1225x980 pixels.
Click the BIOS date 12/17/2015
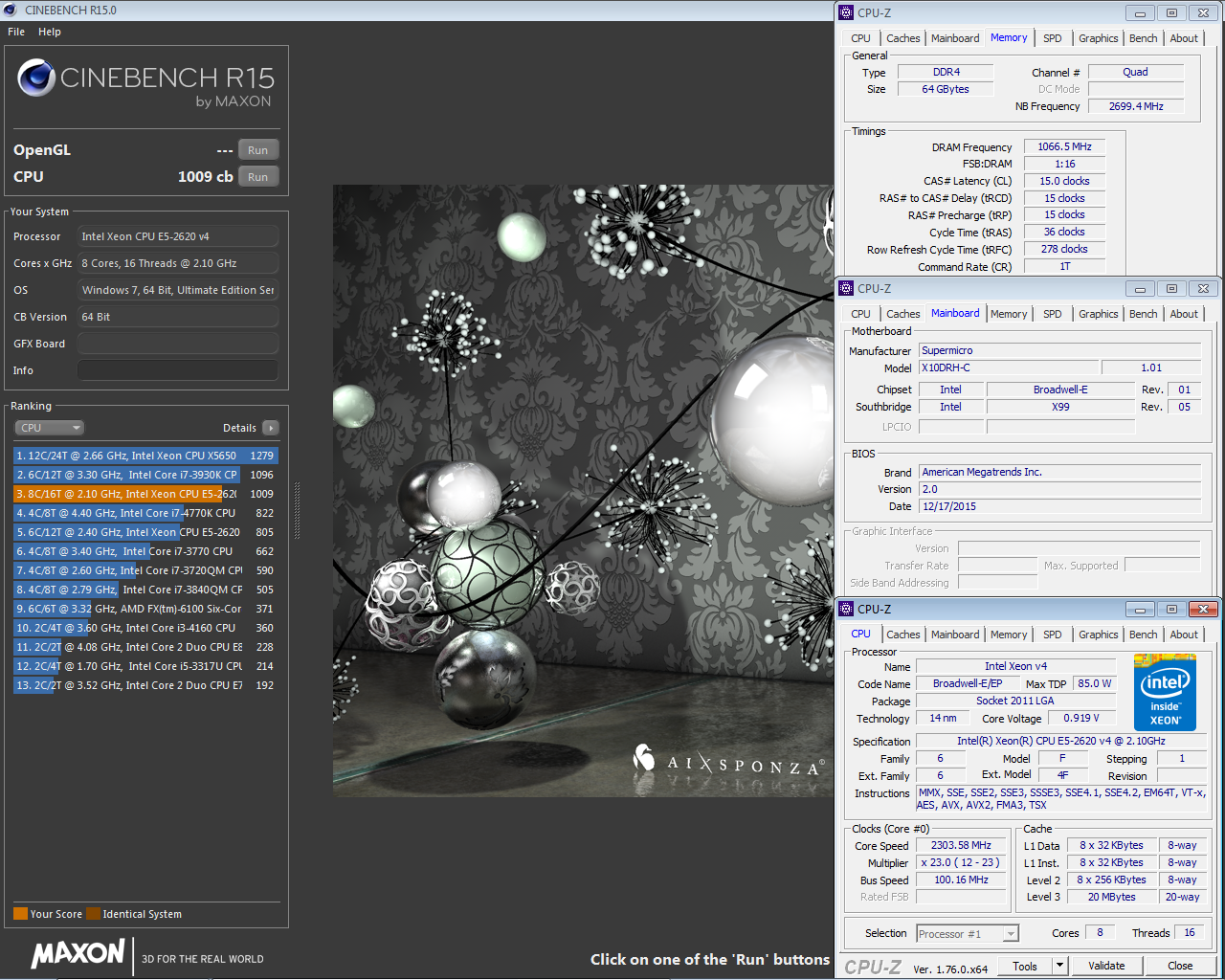pos(1059,506)
